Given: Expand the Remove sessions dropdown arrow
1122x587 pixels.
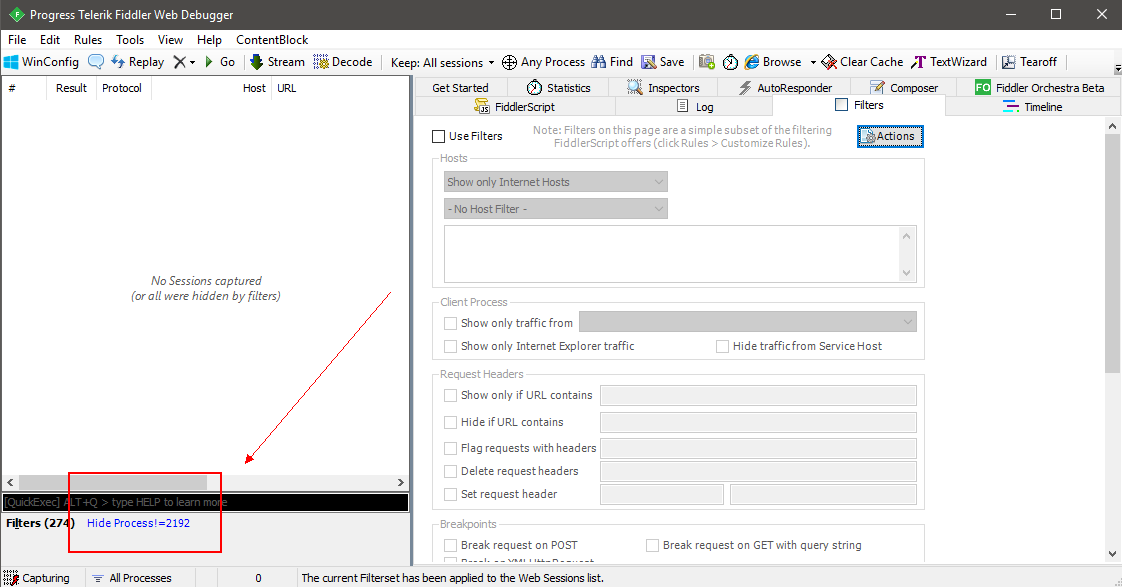Looking at the screenshot, I should [x=192, y=62].
